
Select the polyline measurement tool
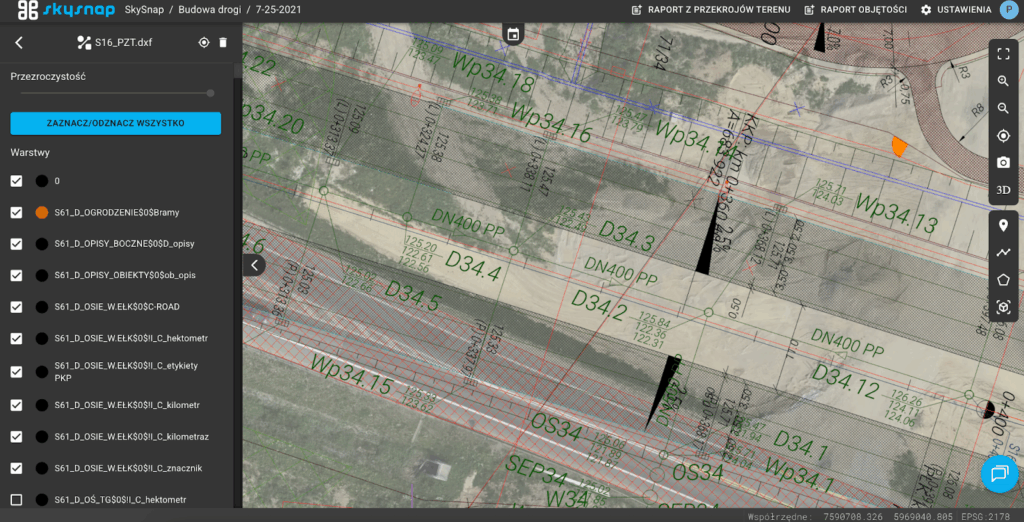[1003, 252]
